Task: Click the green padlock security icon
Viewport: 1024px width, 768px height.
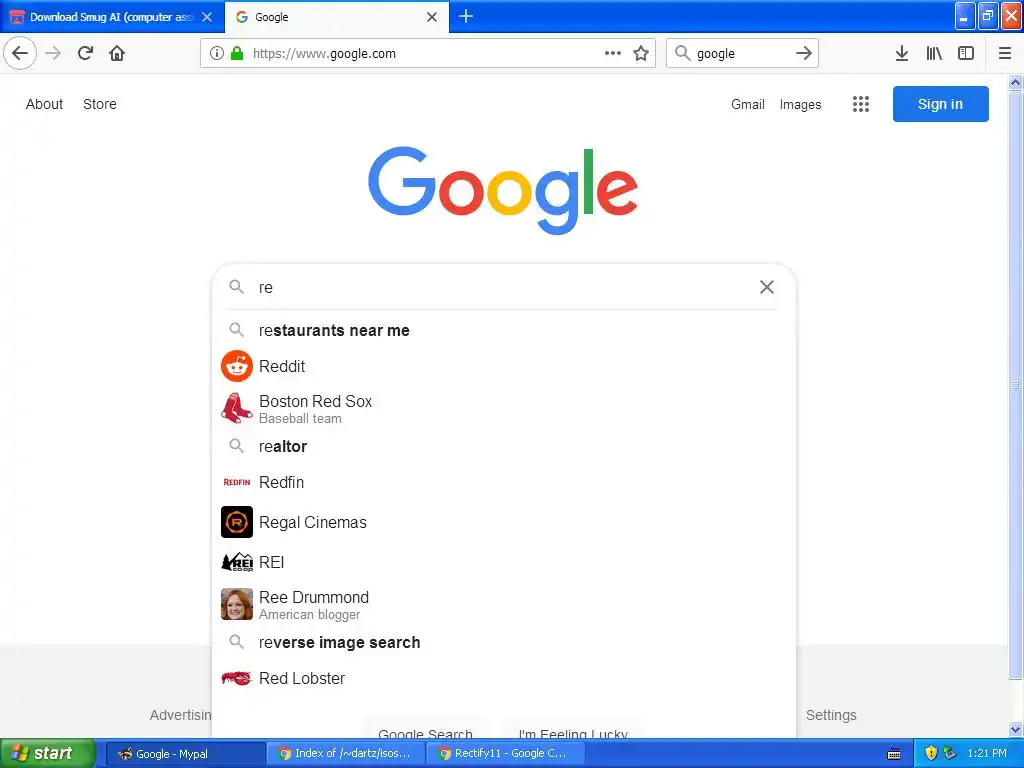Action: click(x=237, y=54)
